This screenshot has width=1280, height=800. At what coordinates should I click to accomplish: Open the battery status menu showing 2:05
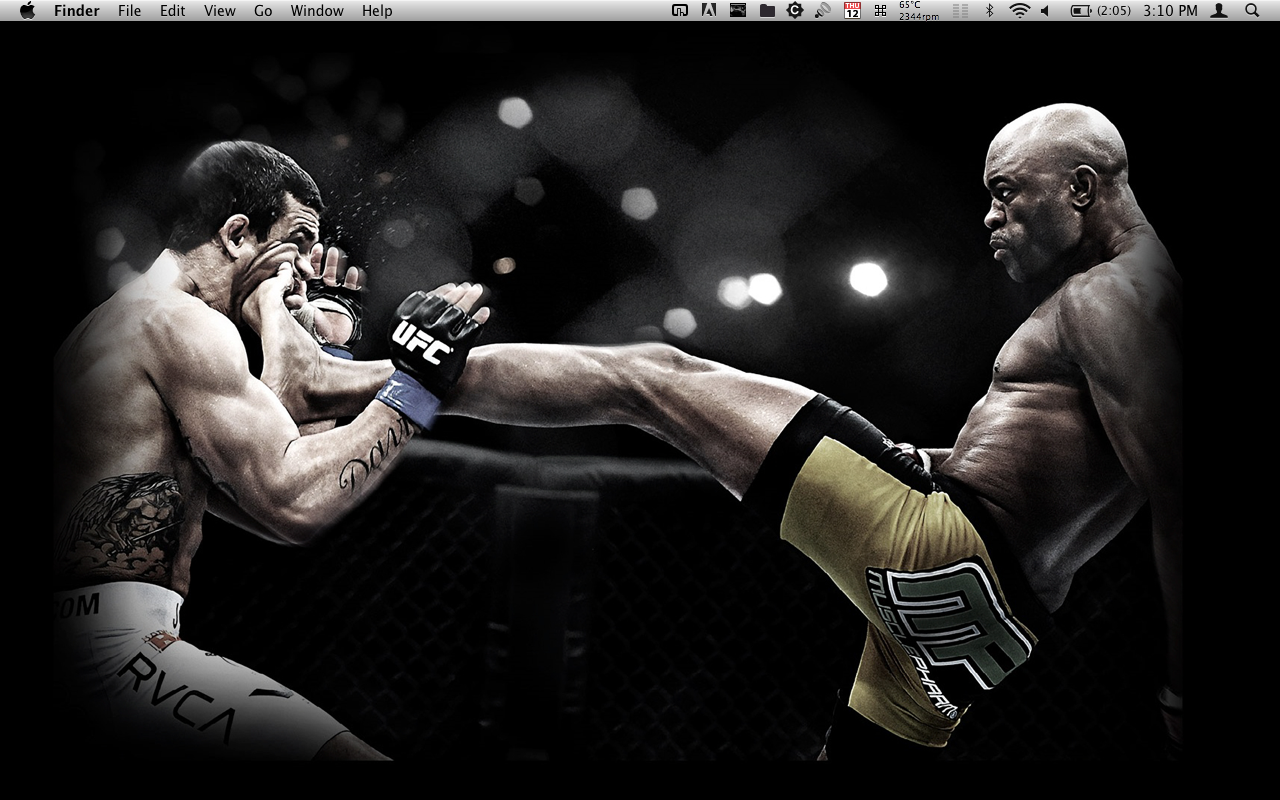point(1101,11)
